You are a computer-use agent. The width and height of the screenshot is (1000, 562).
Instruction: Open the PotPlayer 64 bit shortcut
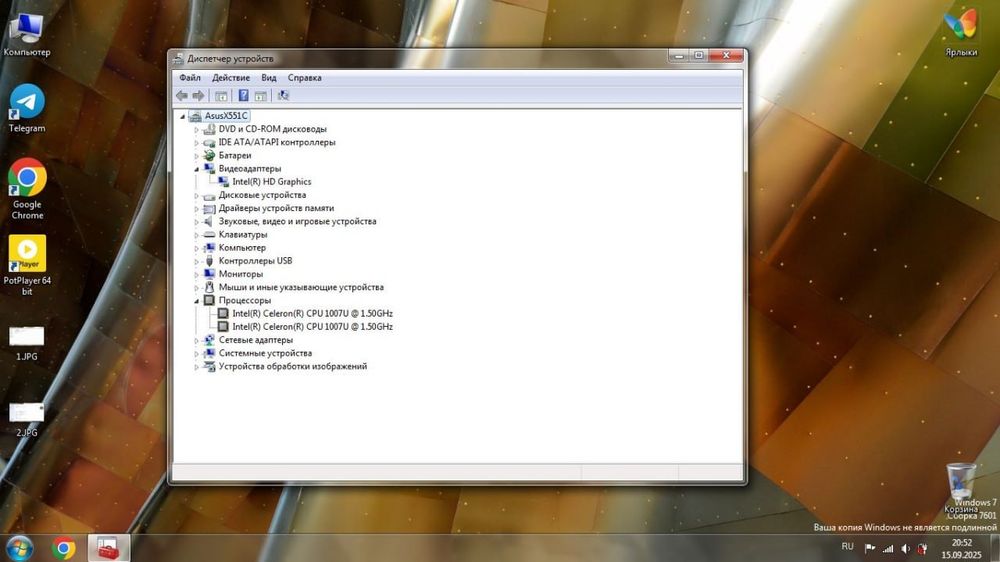click(27, 265)
